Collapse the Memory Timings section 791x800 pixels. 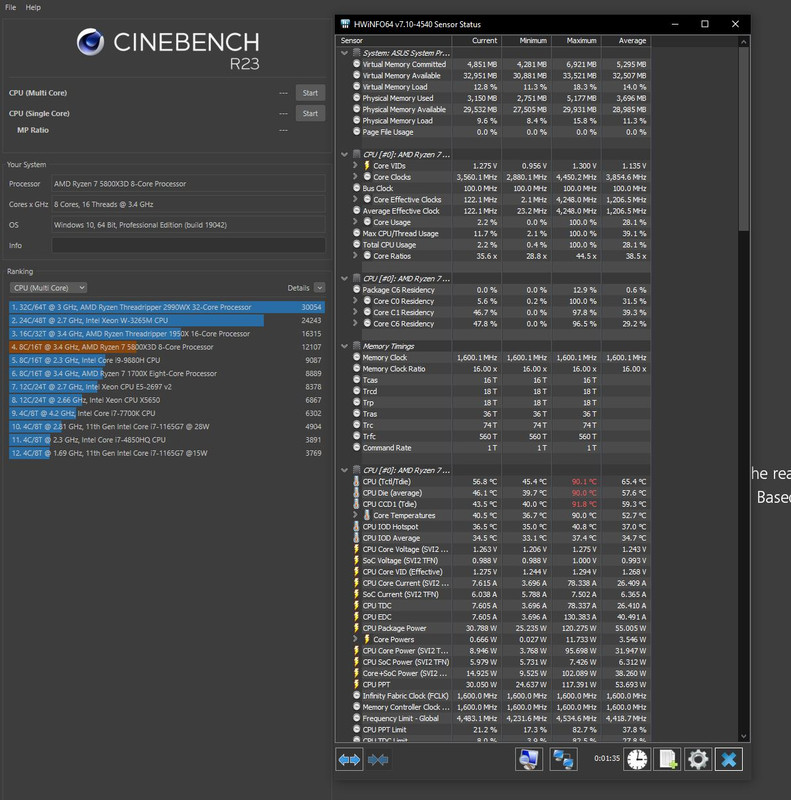click(x=344, y=346)
